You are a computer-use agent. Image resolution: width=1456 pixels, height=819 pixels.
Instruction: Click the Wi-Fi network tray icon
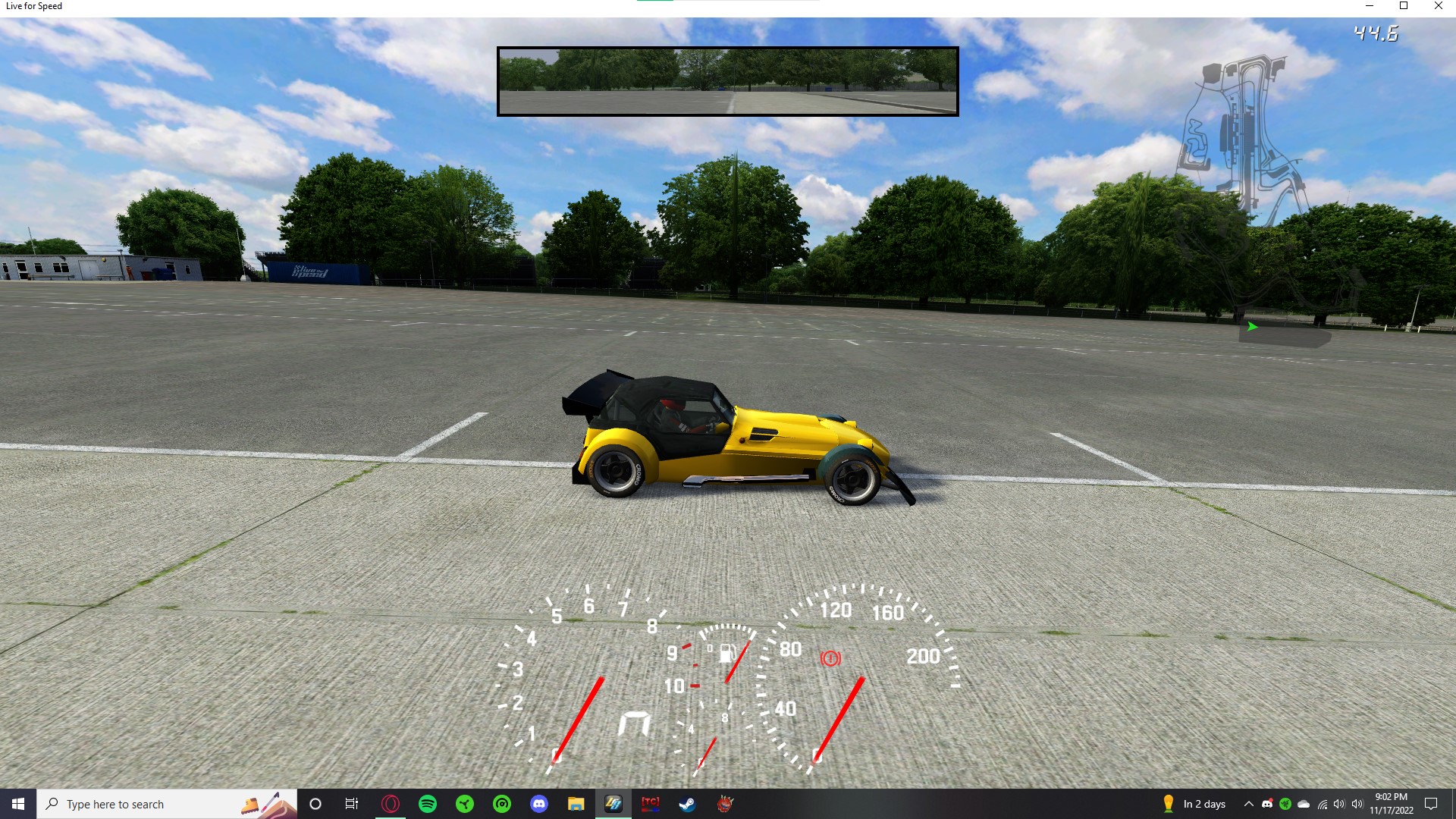pyautogui.click(x=1322, y=804)
